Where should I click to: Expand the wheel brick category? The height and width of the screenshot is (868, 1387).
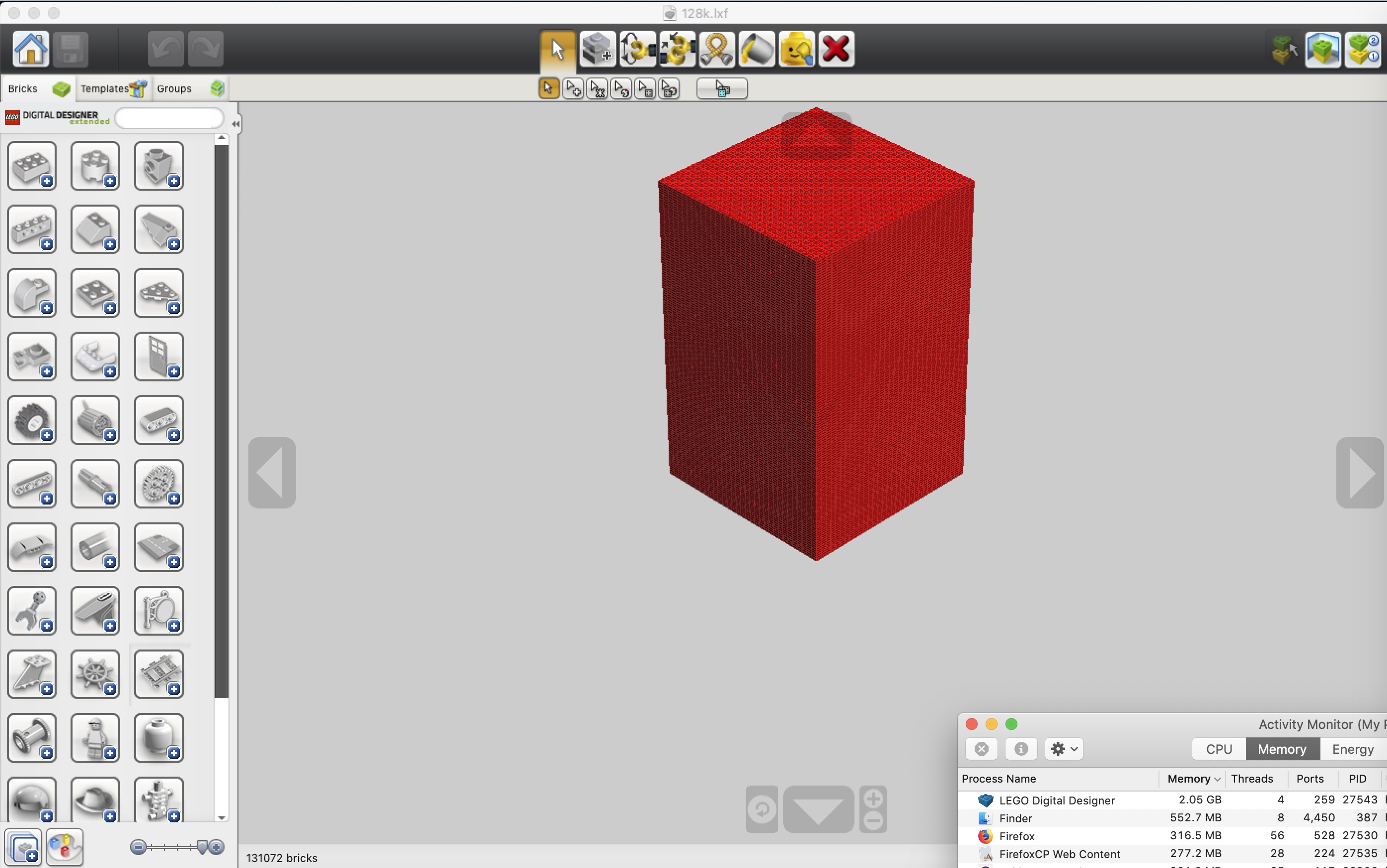[x=32, y=420]
